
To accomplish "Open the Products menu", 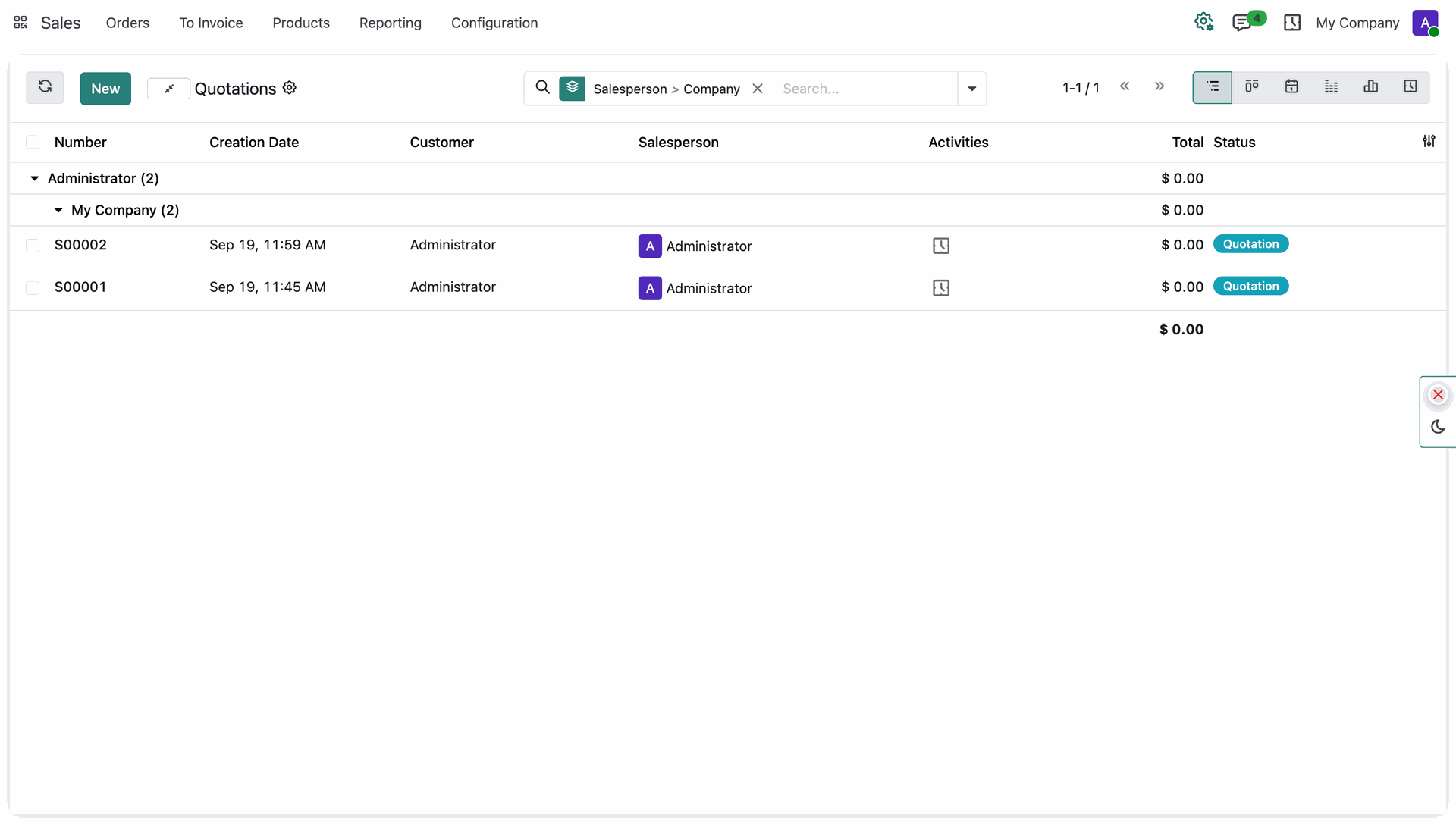I will pos(301,23).
